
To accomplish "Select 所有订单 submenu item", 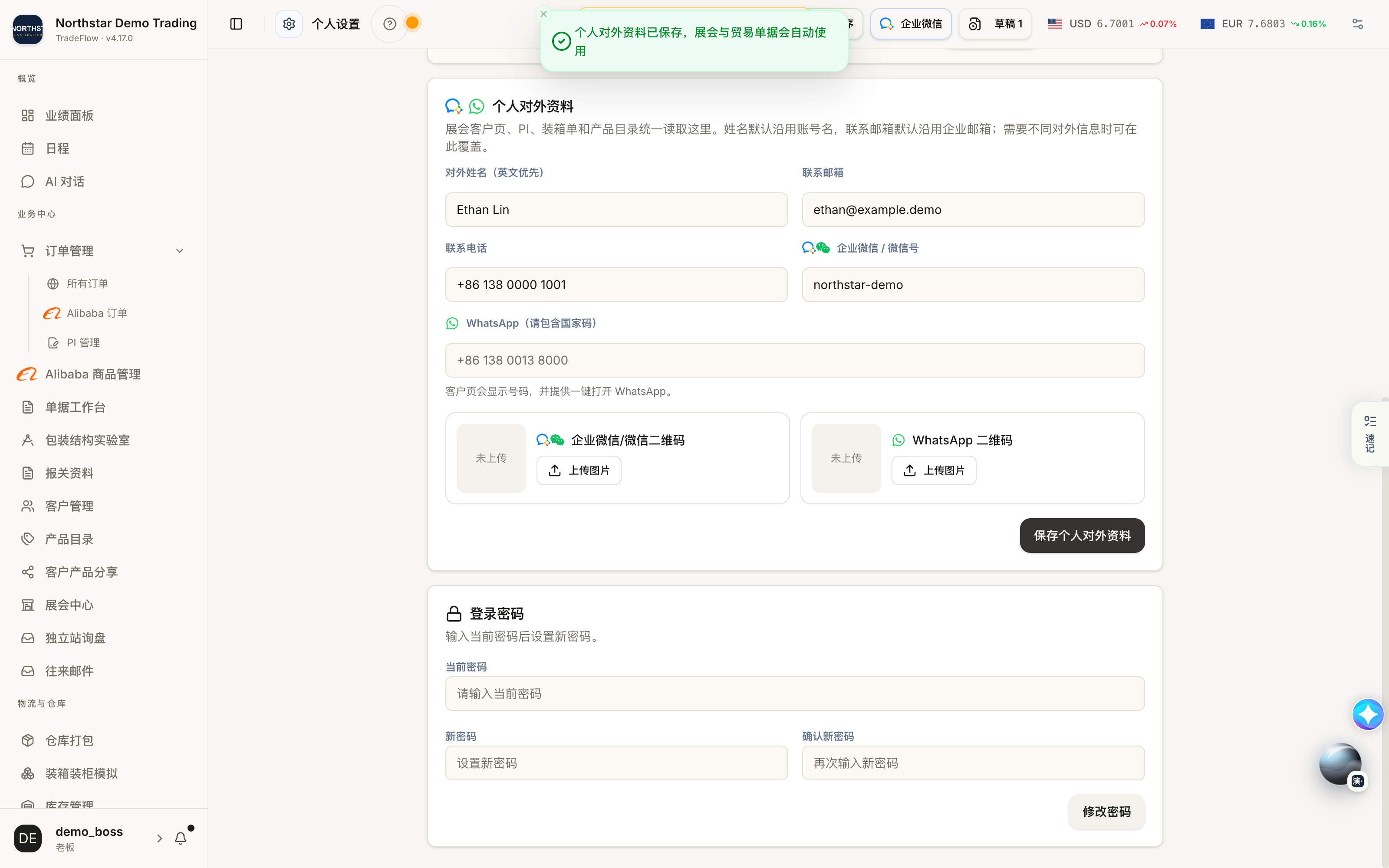I will (x=87, y=283).
